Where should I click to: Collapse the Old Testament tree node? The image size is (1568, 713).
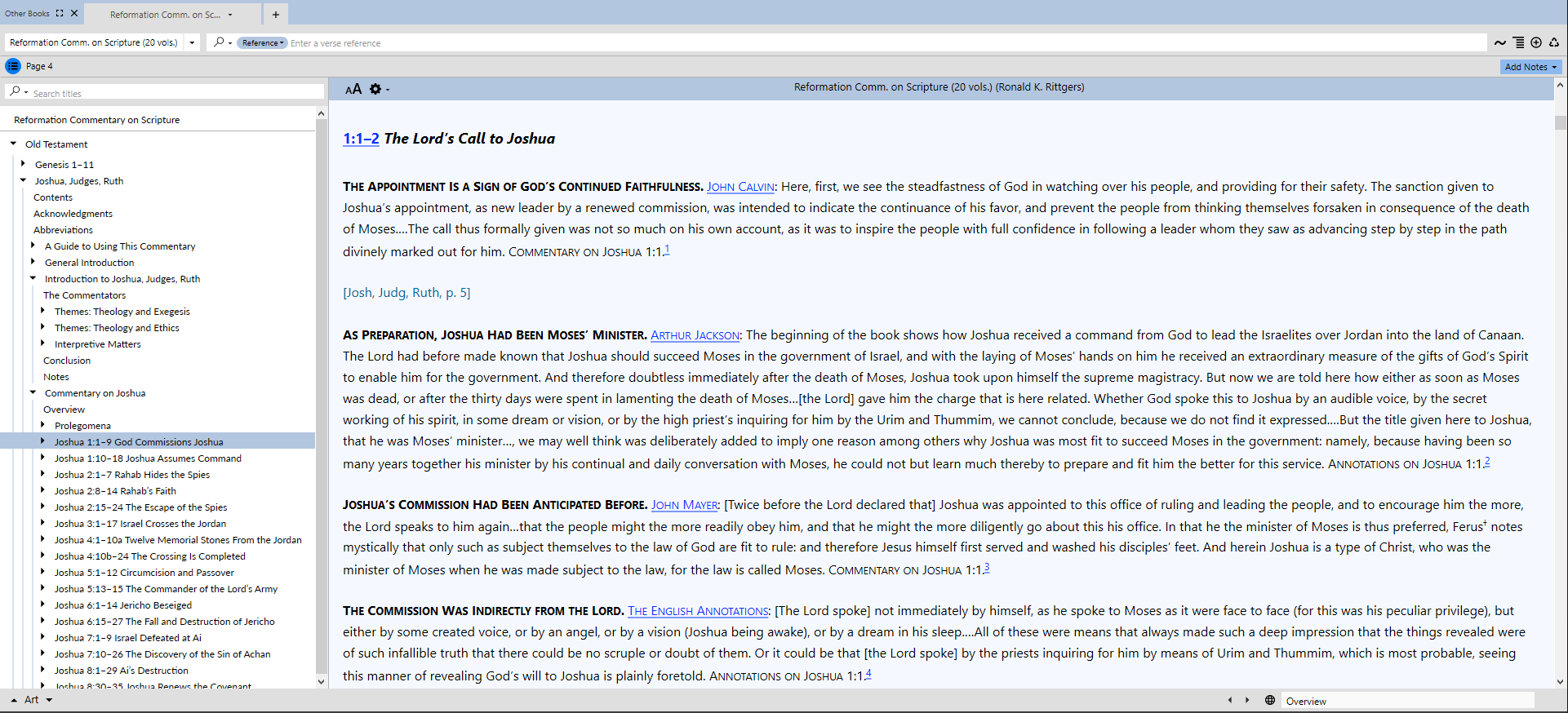pyautogui.click(x=14, y=144)
